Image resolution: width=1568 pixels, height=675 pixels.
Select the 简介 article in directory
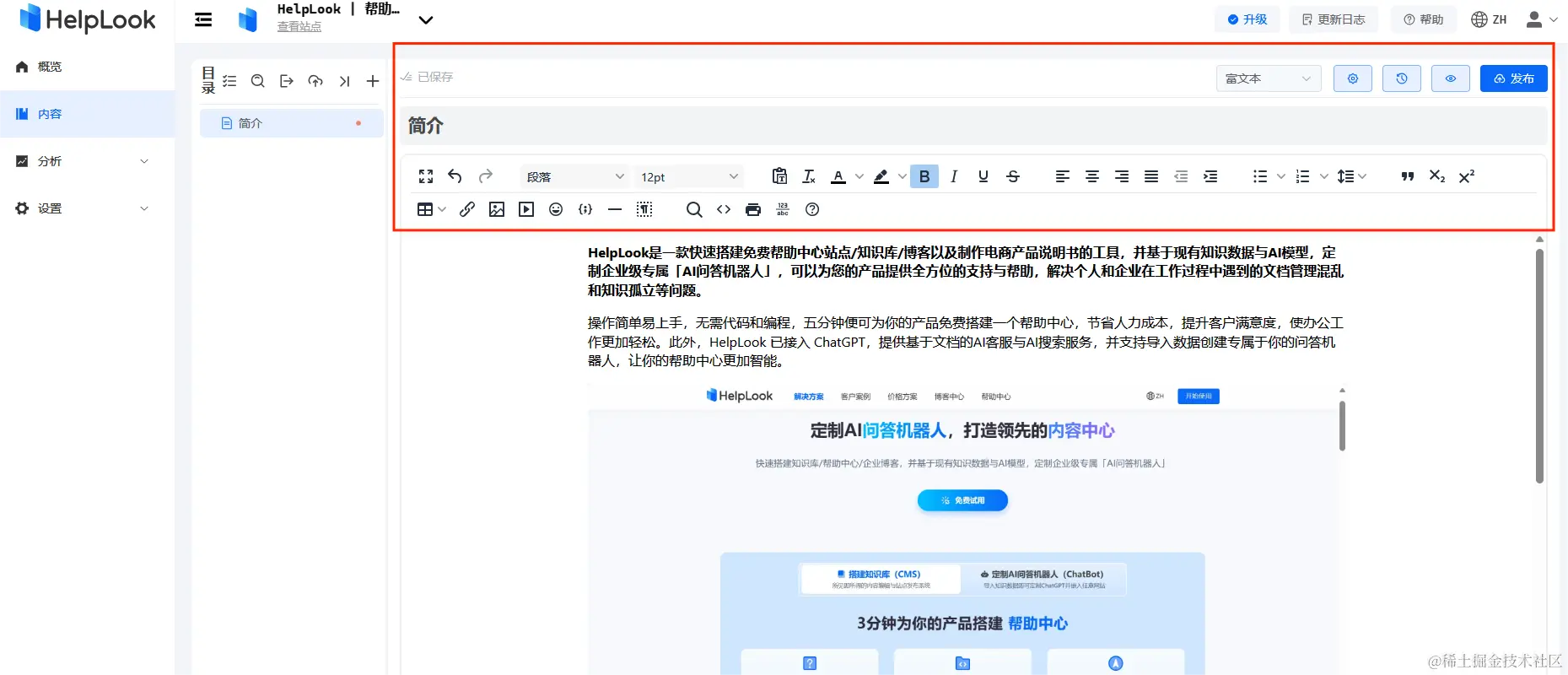pyautogui.click(x=291, y=123)
